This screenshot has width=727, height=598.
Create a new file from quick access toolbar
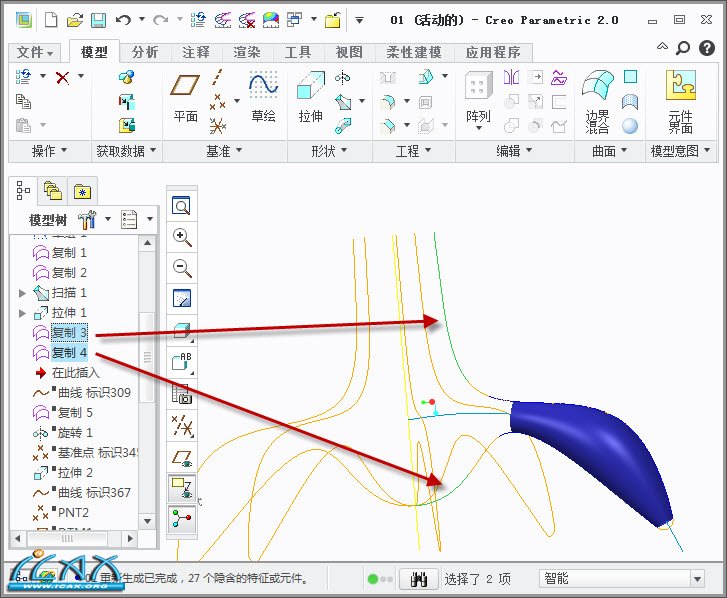(51, 20)
